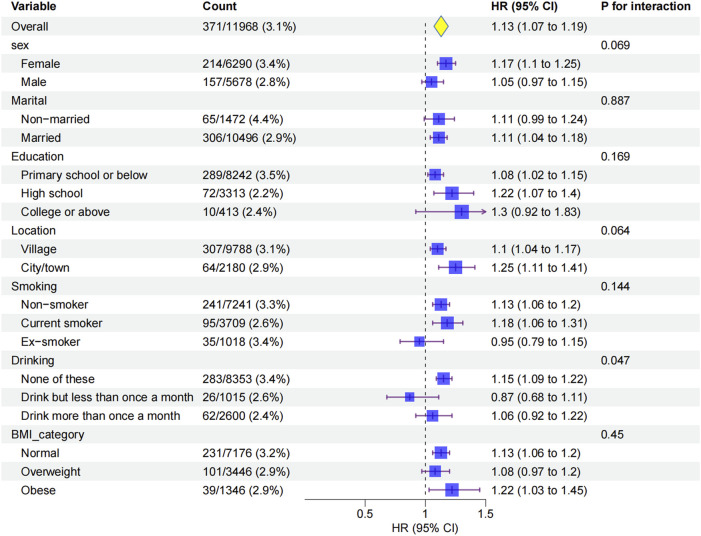Click the x-axis tick label 0.5
The width and height of the screenshot is (701, 536).
tap(365, 514)
